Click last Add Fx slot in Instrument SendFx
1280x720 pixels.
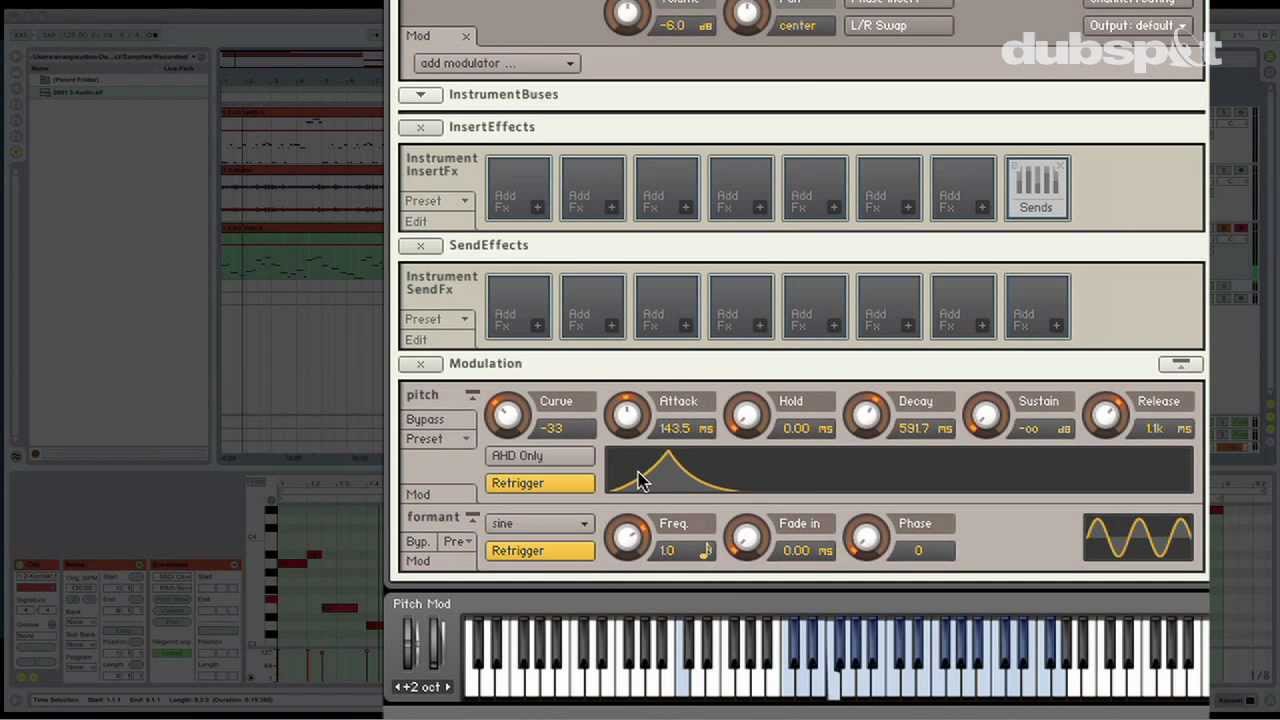[1037, 307]
